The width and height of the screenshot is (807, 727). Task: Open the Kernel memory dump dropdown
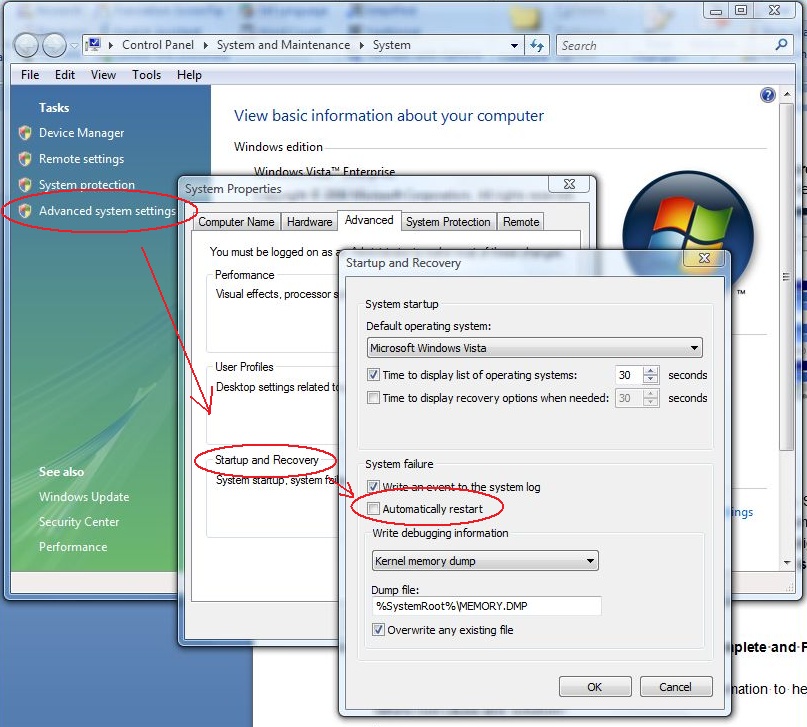tap(485, 561)
